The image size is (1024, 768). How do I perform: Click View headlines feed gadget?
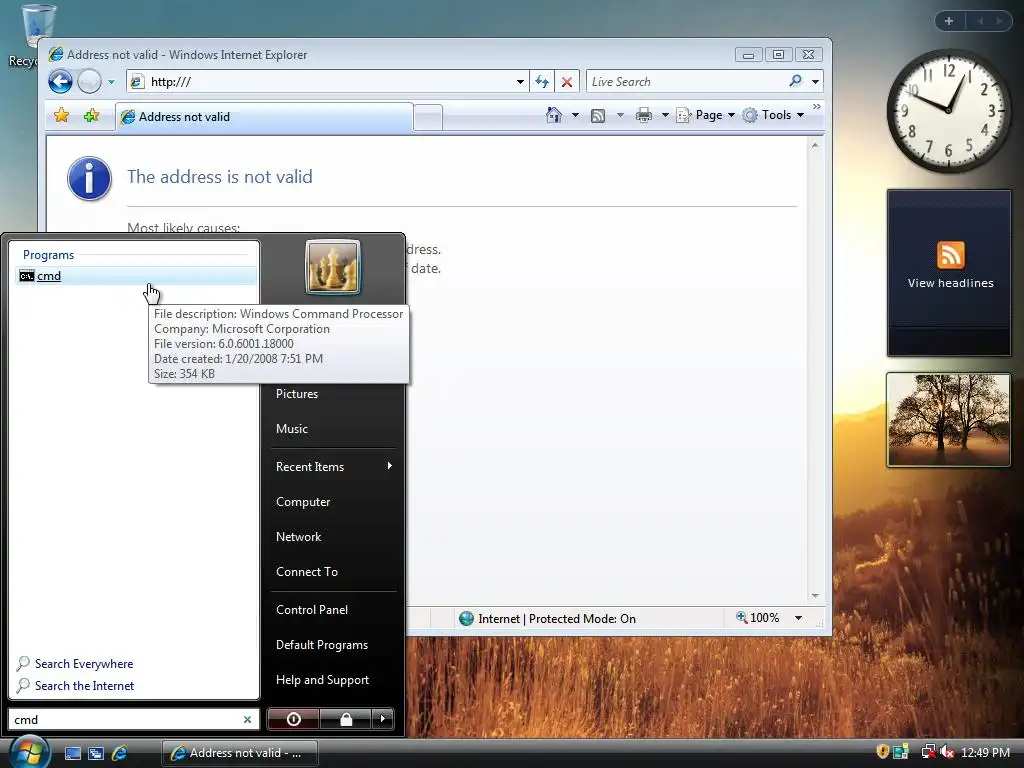coord(949,272)
